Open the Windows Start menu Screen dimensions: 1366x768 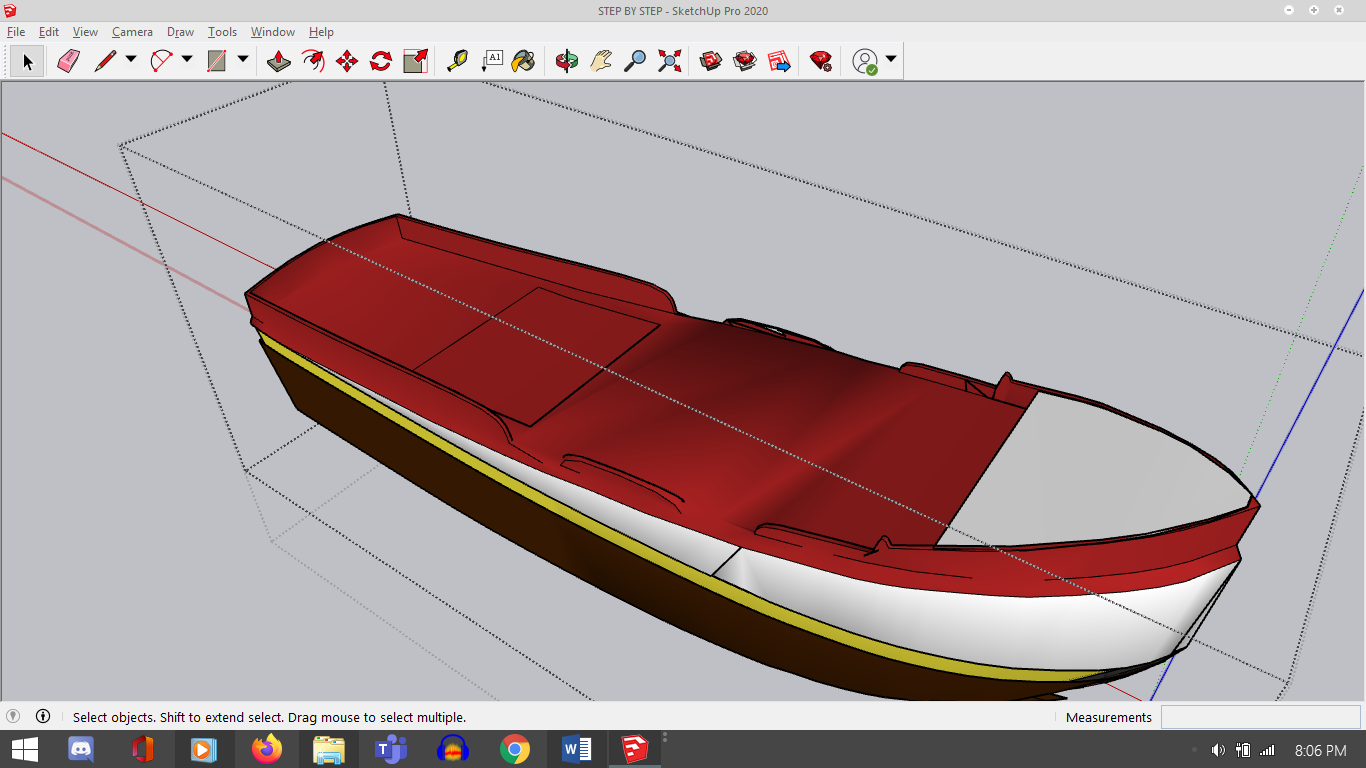(x=25, y=749)
